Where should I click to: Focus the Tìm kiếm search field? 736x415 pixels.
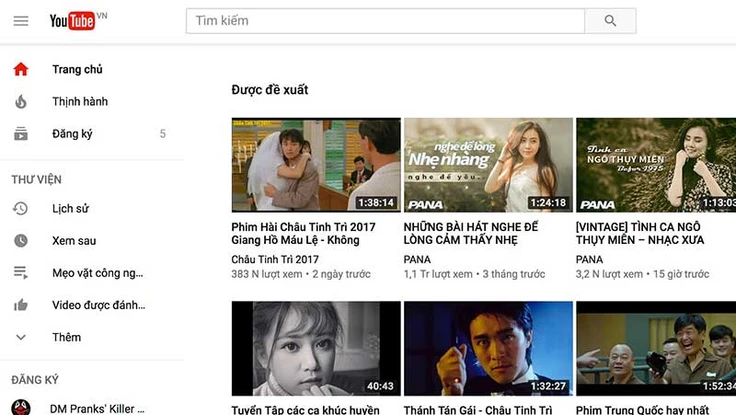[x=385, y=21]
